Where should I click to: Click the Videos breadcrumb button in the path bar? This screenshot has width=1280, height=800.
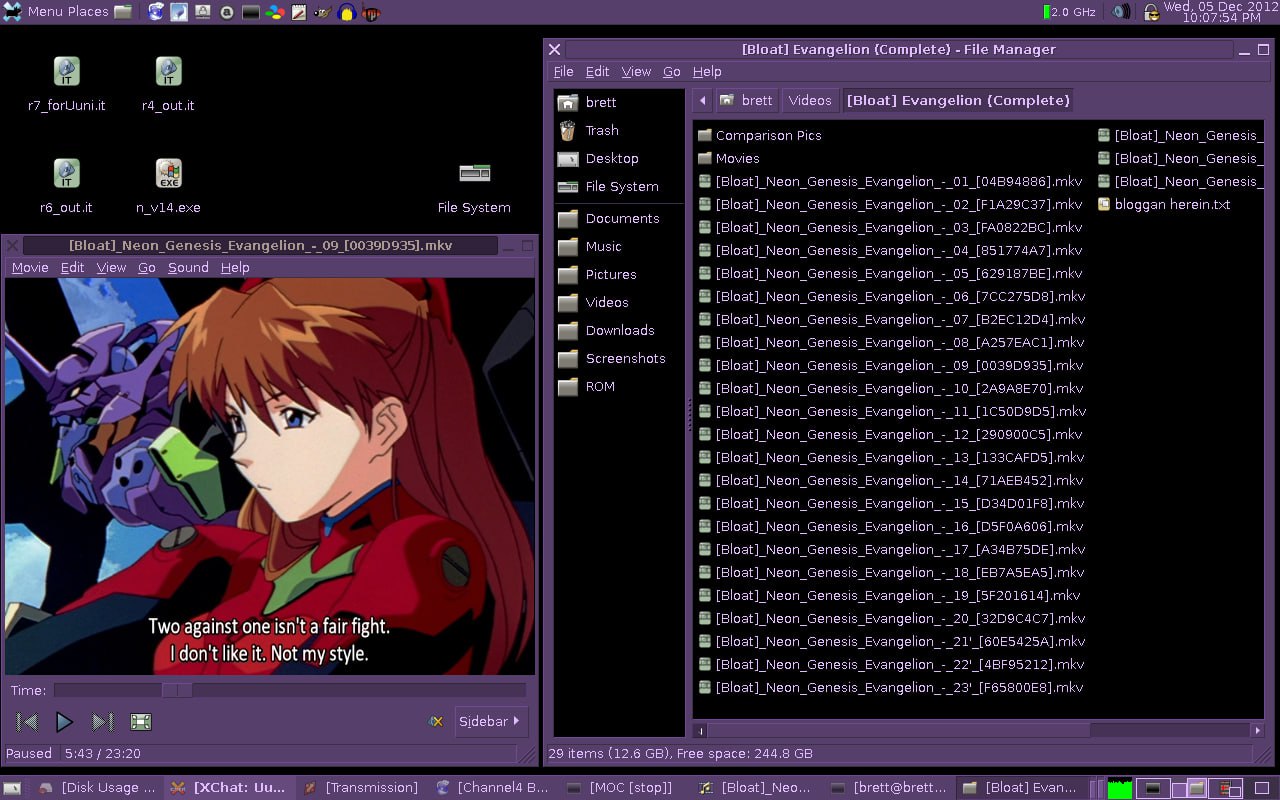[809, 100]
